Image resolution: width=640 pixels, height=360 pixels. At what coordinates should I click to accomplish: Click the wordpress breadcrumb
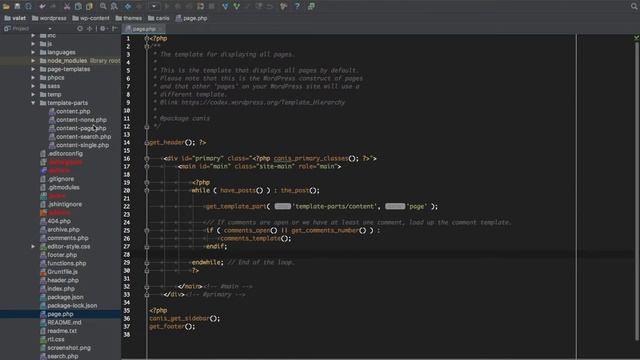49,18
